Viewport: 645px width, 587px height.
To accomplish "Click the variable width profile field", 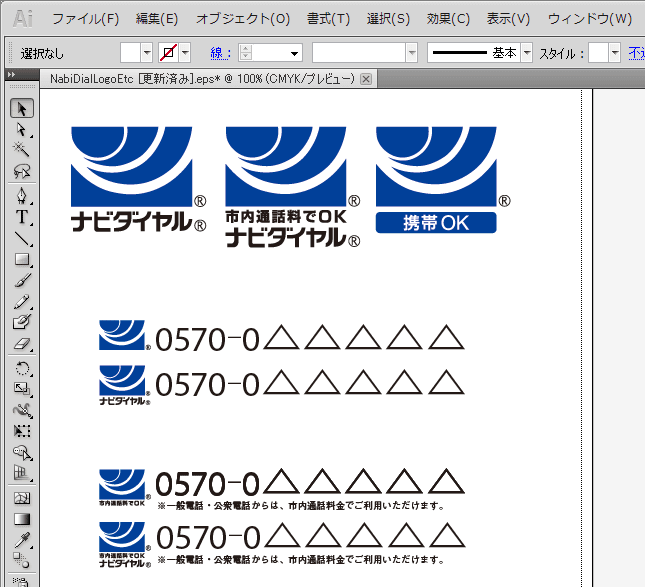I will coord(359,53).
